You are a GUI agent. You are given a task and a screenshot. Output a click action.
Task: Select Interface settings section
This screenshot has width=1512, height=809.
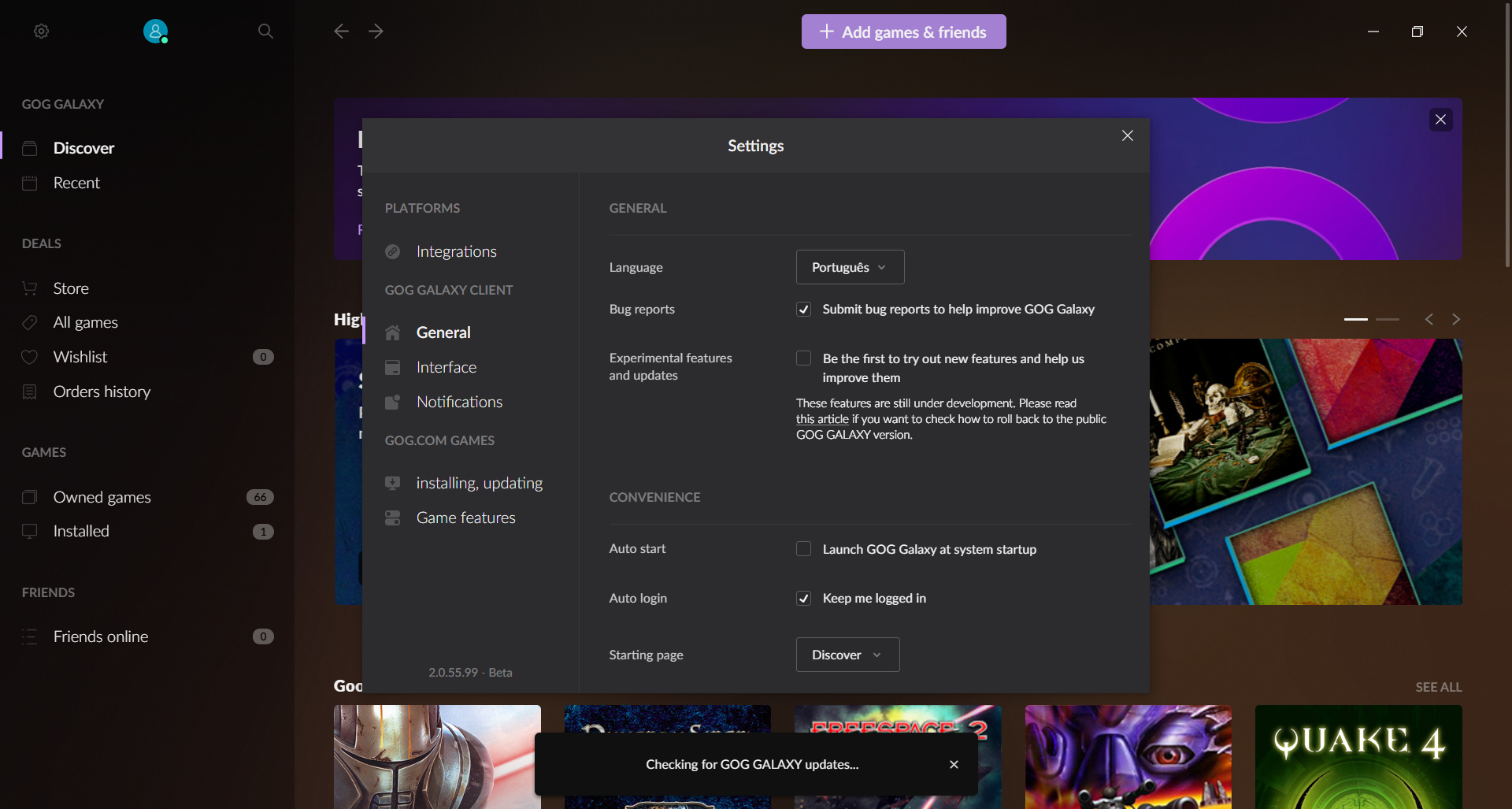click(x=447, y=367)
